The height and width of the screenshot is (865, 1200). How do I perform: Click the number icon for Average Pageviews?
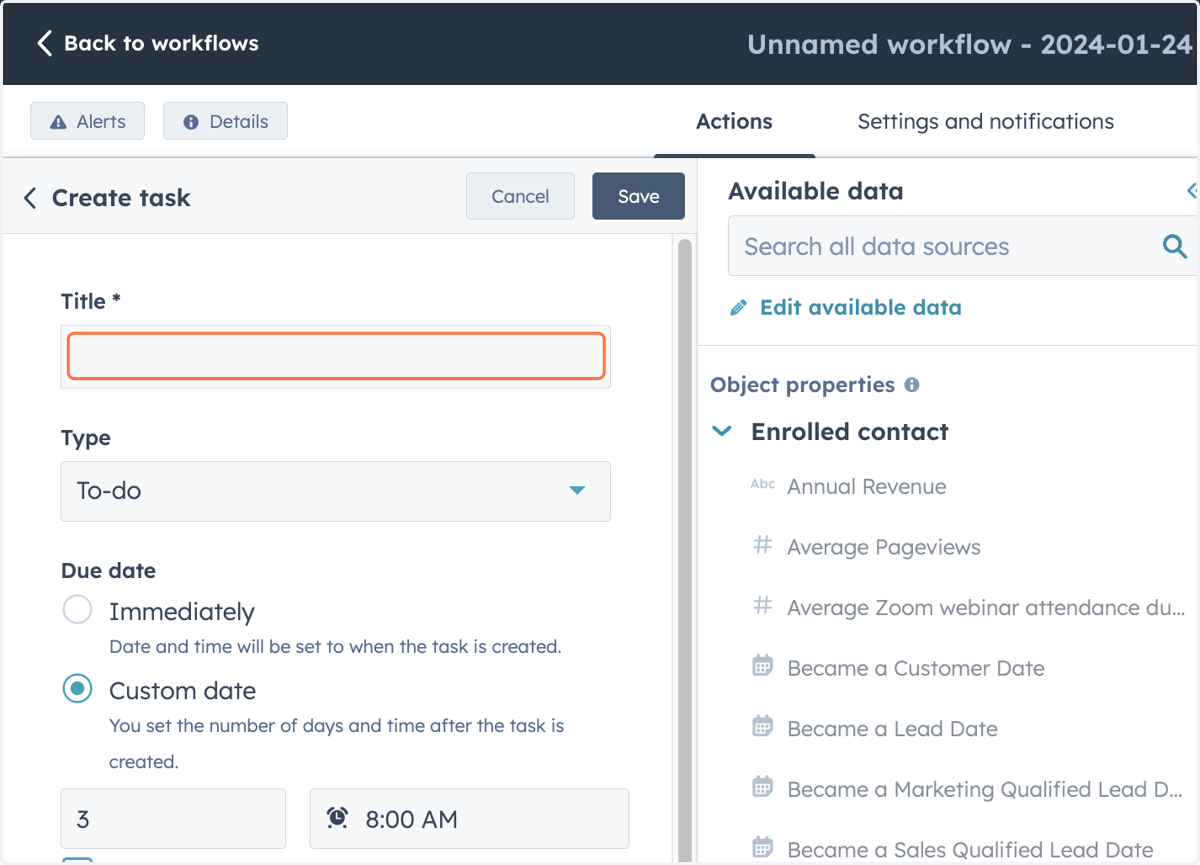pyautogui.click(x=762, y=546)
